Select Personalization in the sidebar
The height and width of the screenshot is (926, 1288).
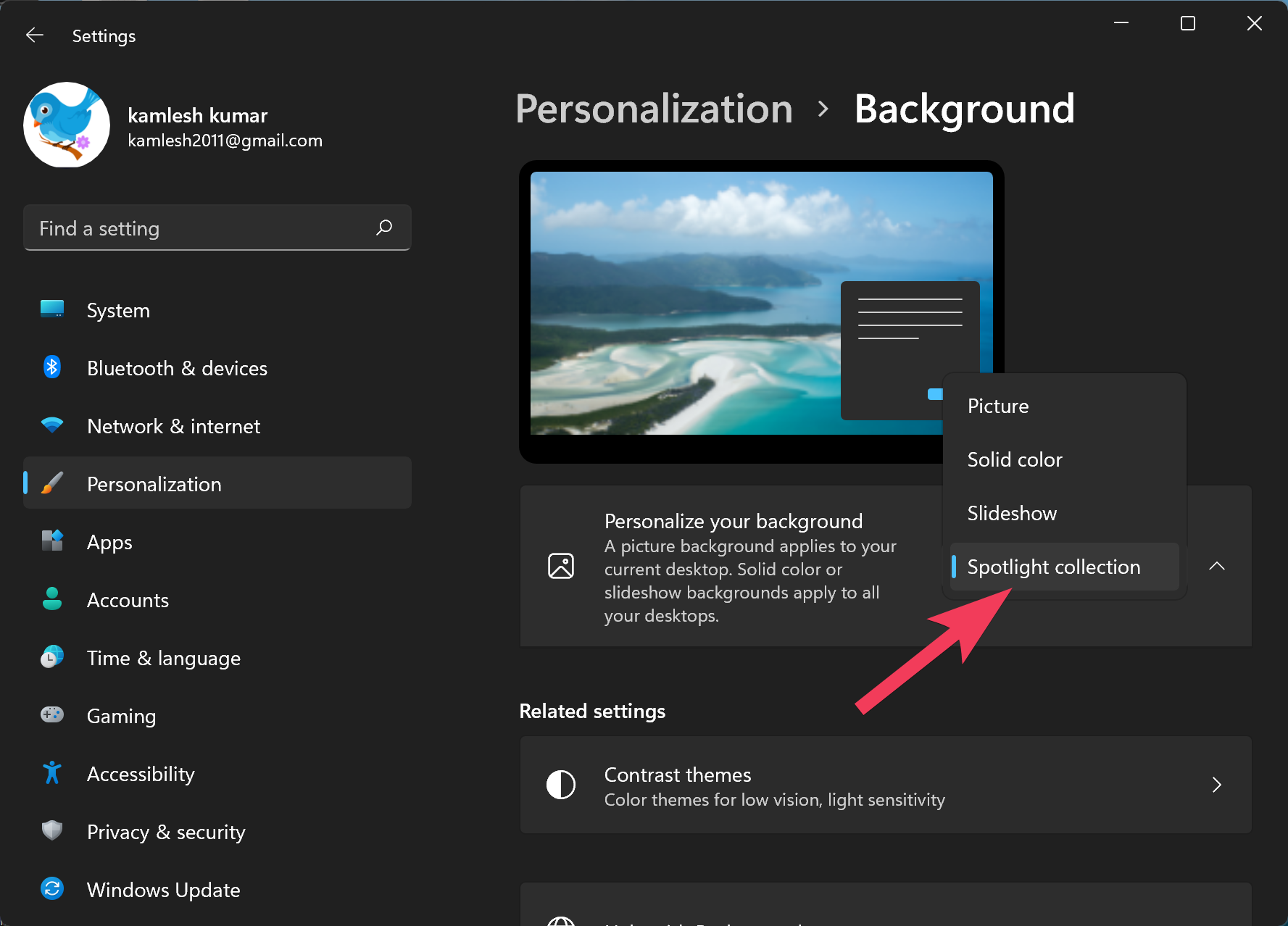coord(217,483)
